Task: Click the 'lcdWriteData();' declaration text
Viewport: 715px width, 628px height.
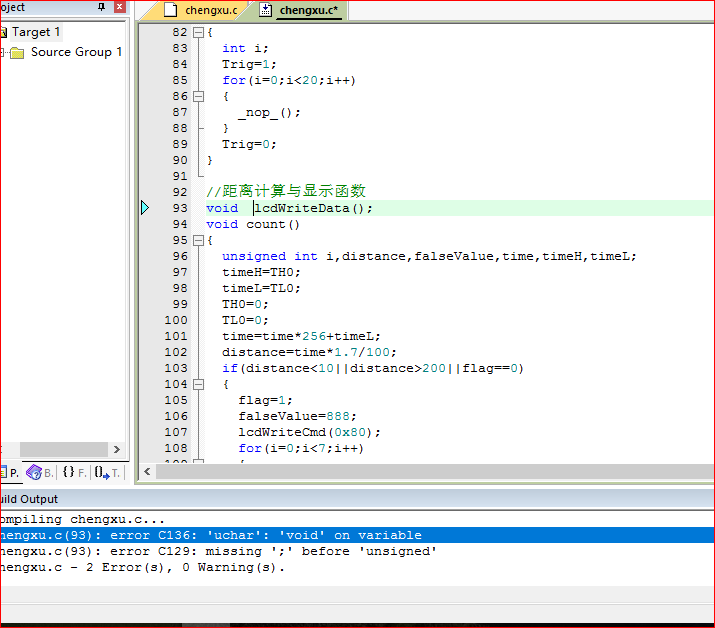Action: 314,208
